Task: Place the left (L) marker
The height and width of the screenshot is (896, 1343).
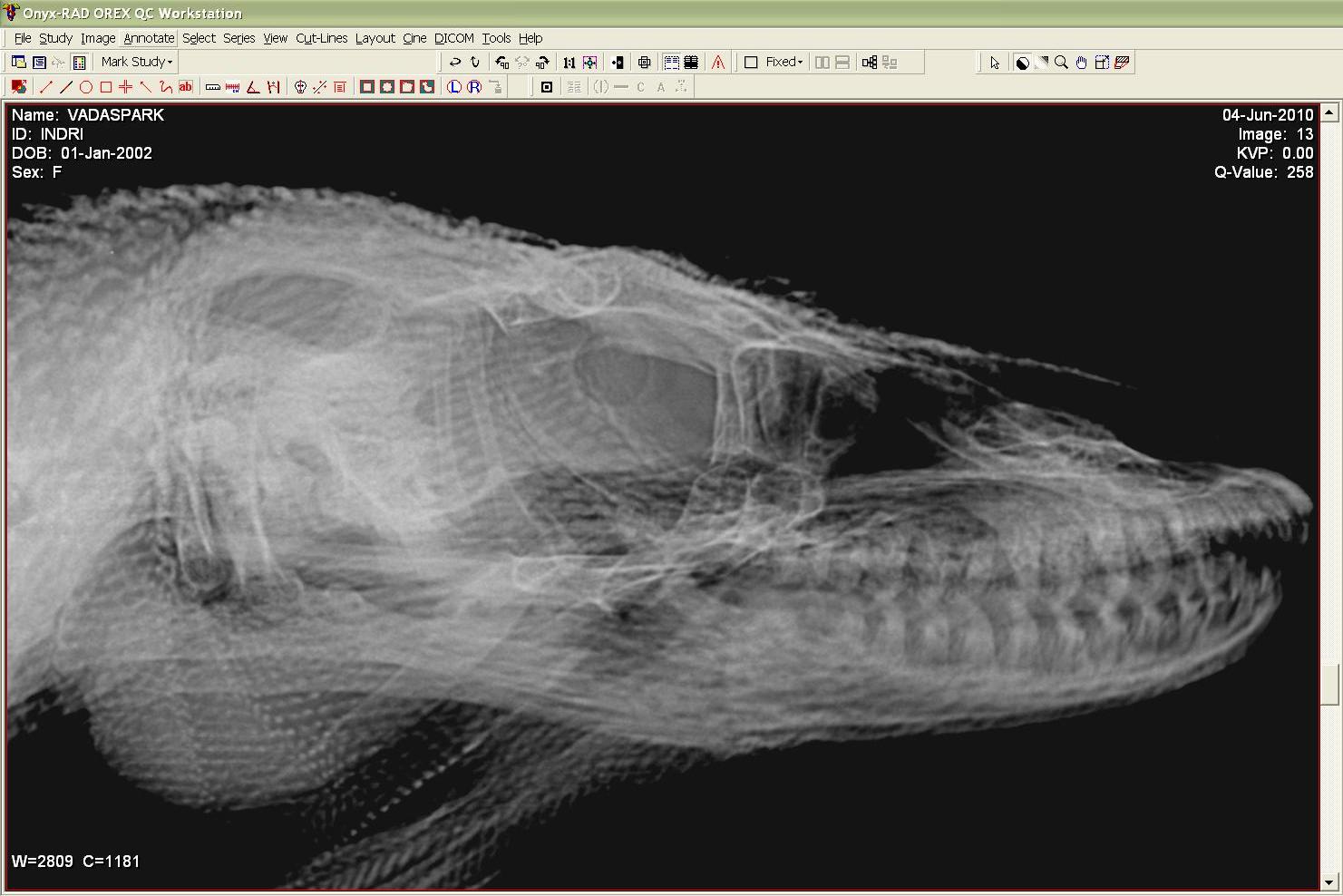Action: click(x=454, y=87)
